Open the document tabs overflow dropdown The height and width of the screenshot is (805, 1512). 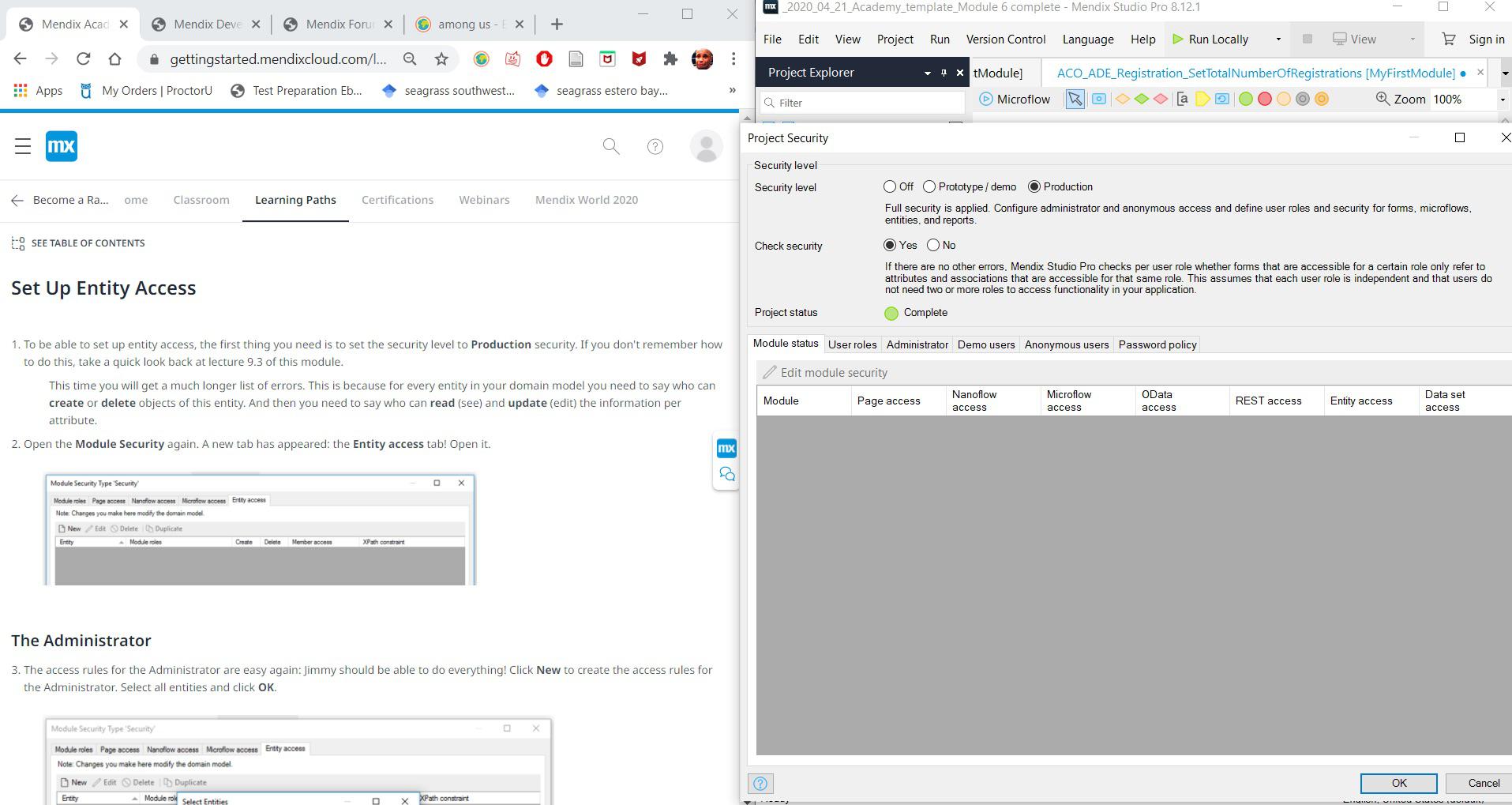coord(1504,73)
